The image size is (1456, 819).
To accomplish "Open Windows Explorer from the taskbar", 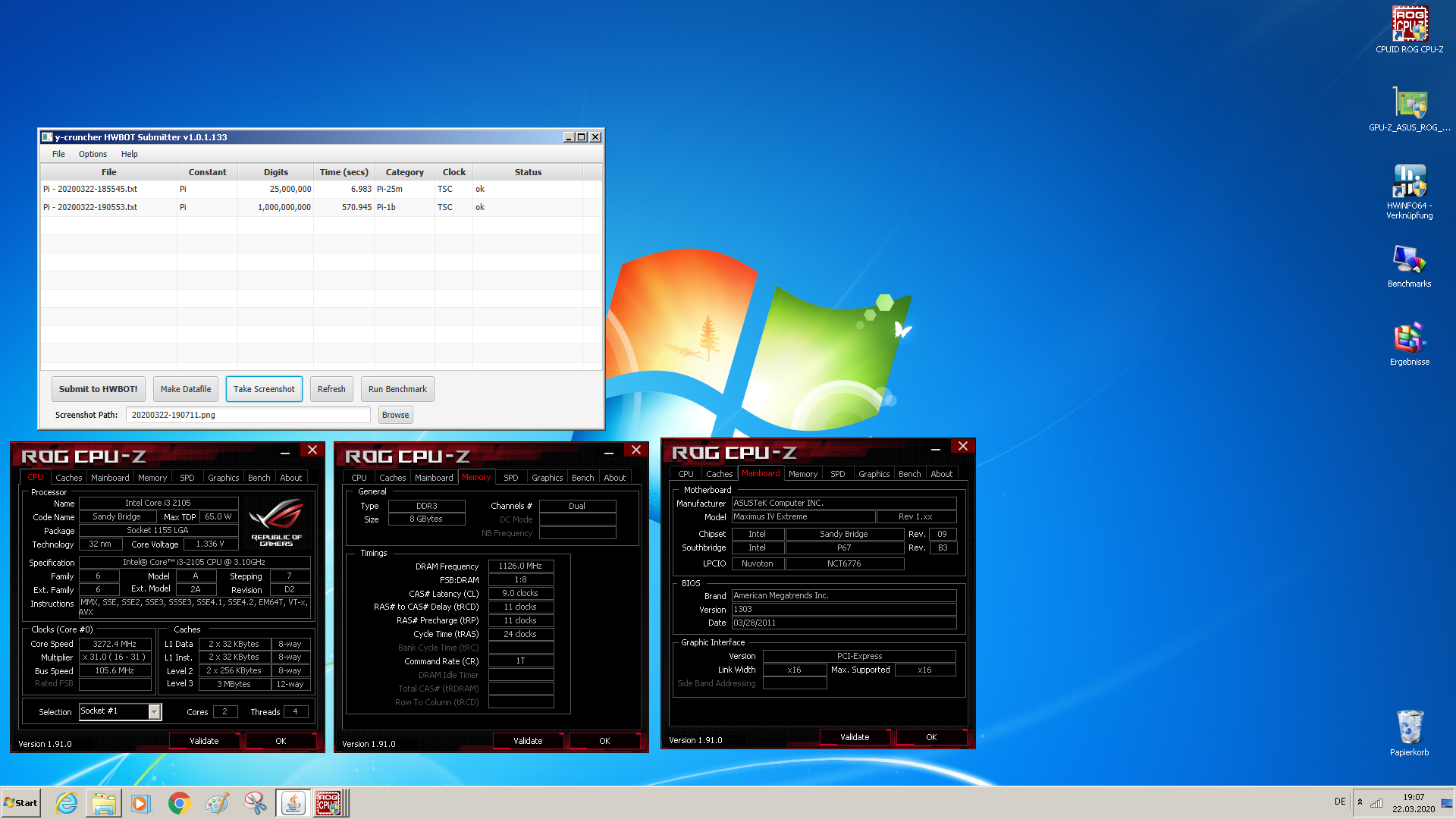I will coord(104,803).
